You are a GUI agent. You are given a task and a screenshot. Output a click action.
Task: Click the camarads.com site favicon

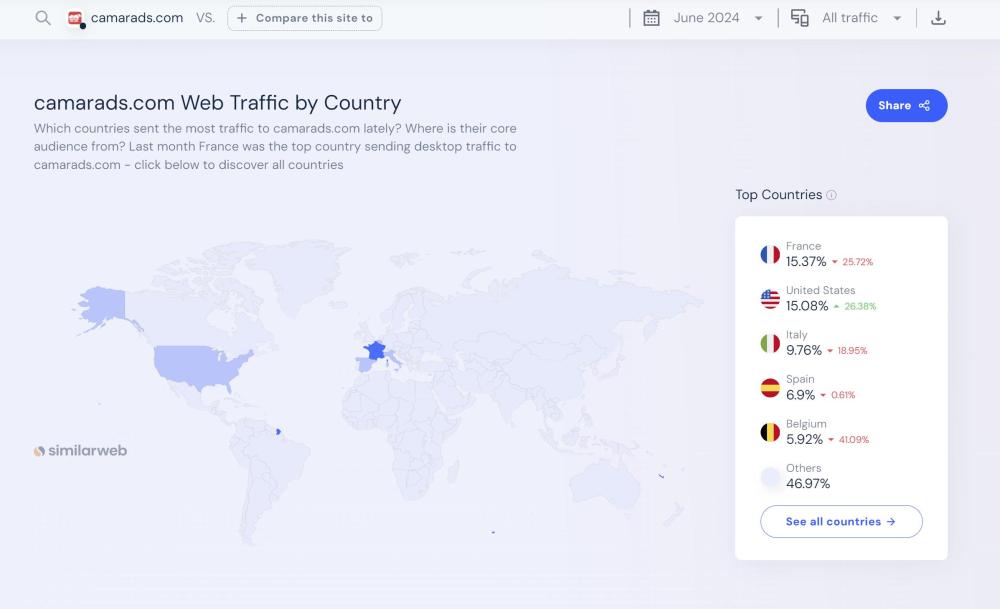pos(76,18)
